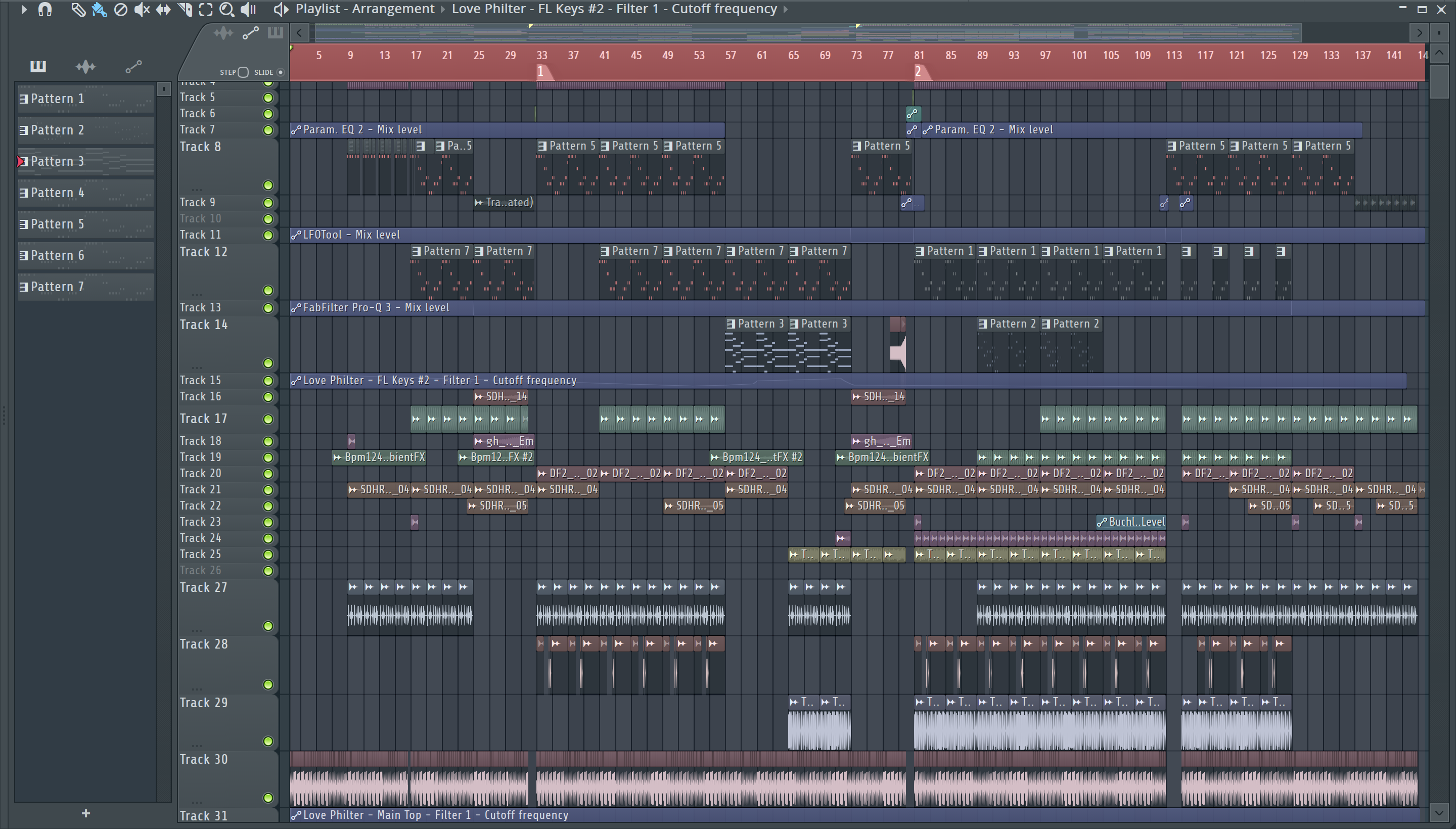Image resolution: width=1456 pixels, height=829 pixels.
Task: Toggle the SLIDE option
Action: (x=280, y=72)
